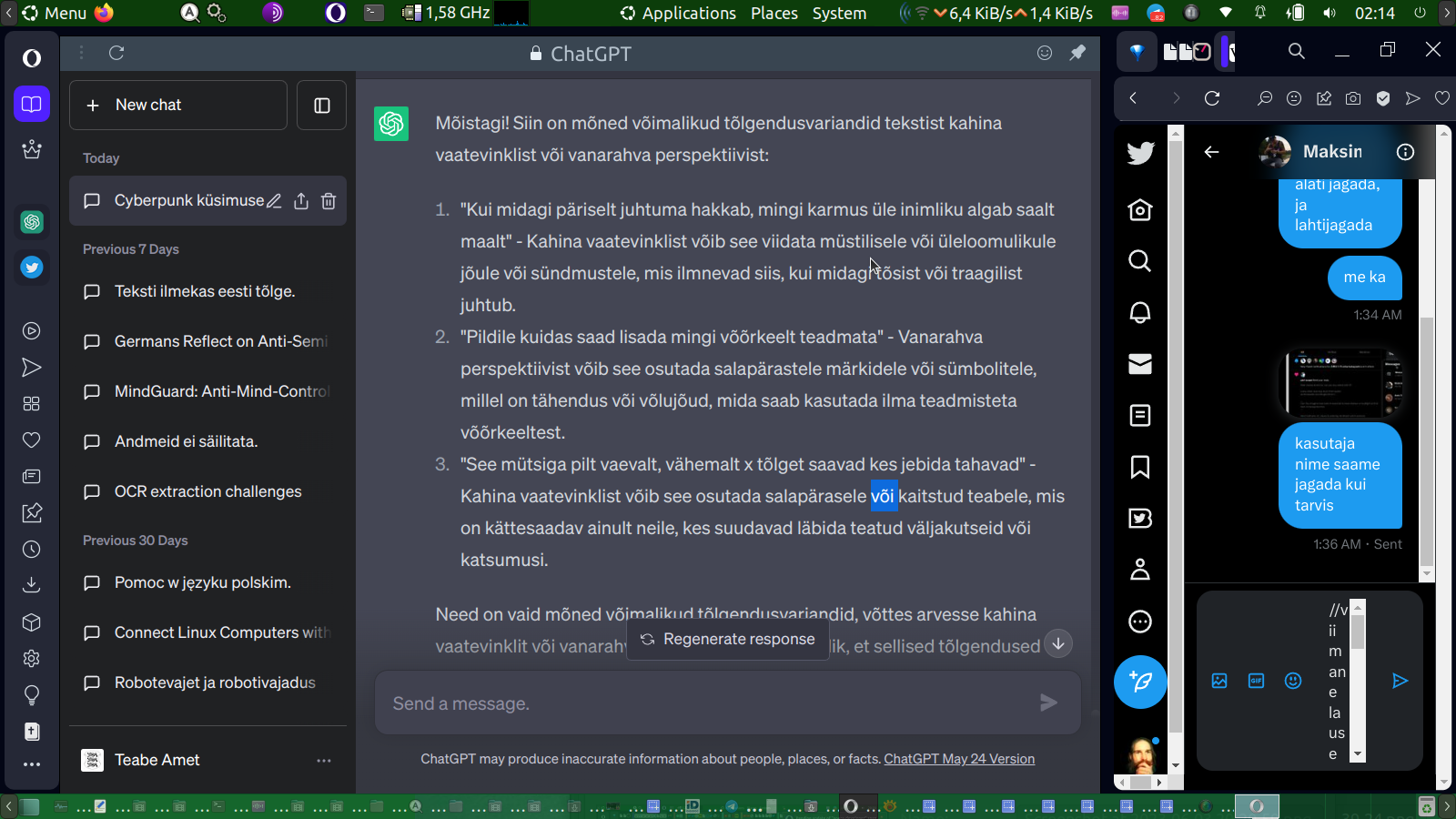Screen dimensions: 1456x819
Task: Take a snapshot with the camera icon
Action: pyautogui.click(x=1354, y=98)
